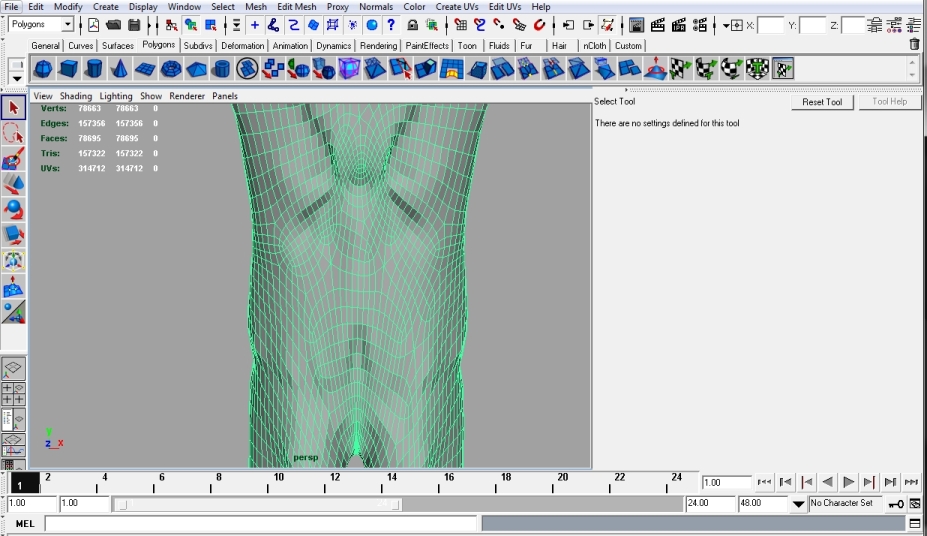Image resolution: width=927 pixels, height=536 pixels.
Task: Activate the Move tool
Action: click(14, 184)
